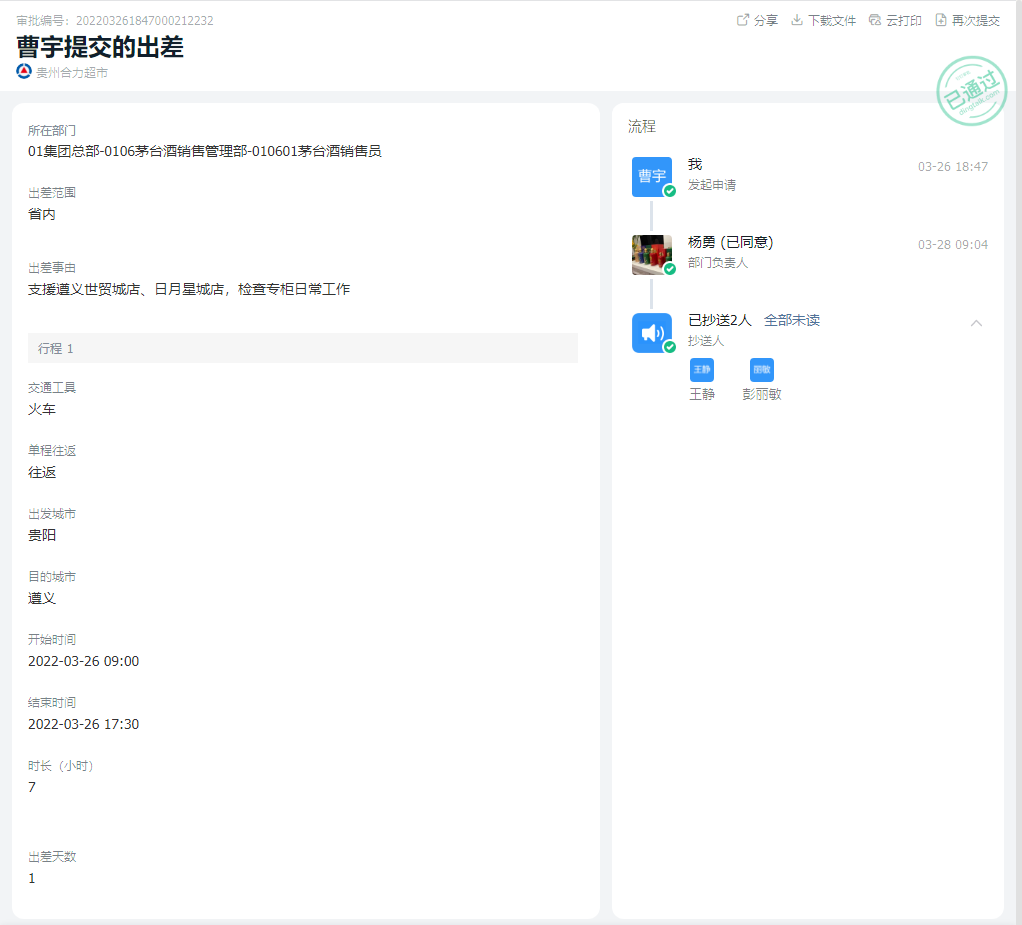Click the cloud print icon

tap(875, 20)
